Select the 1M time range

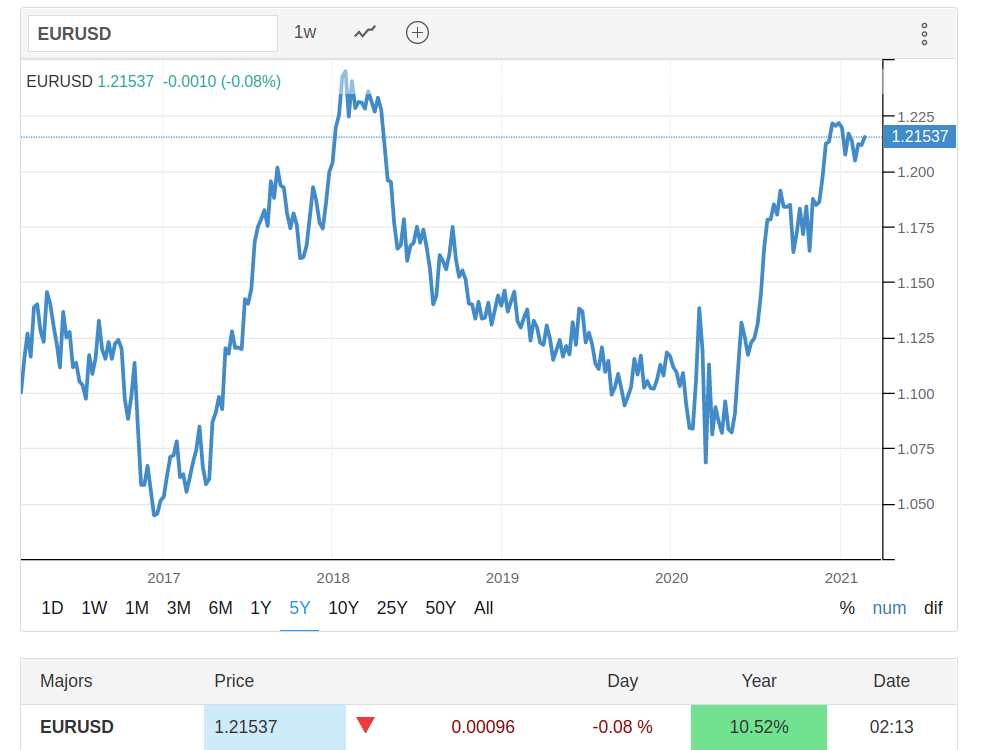tap(137, 608)
